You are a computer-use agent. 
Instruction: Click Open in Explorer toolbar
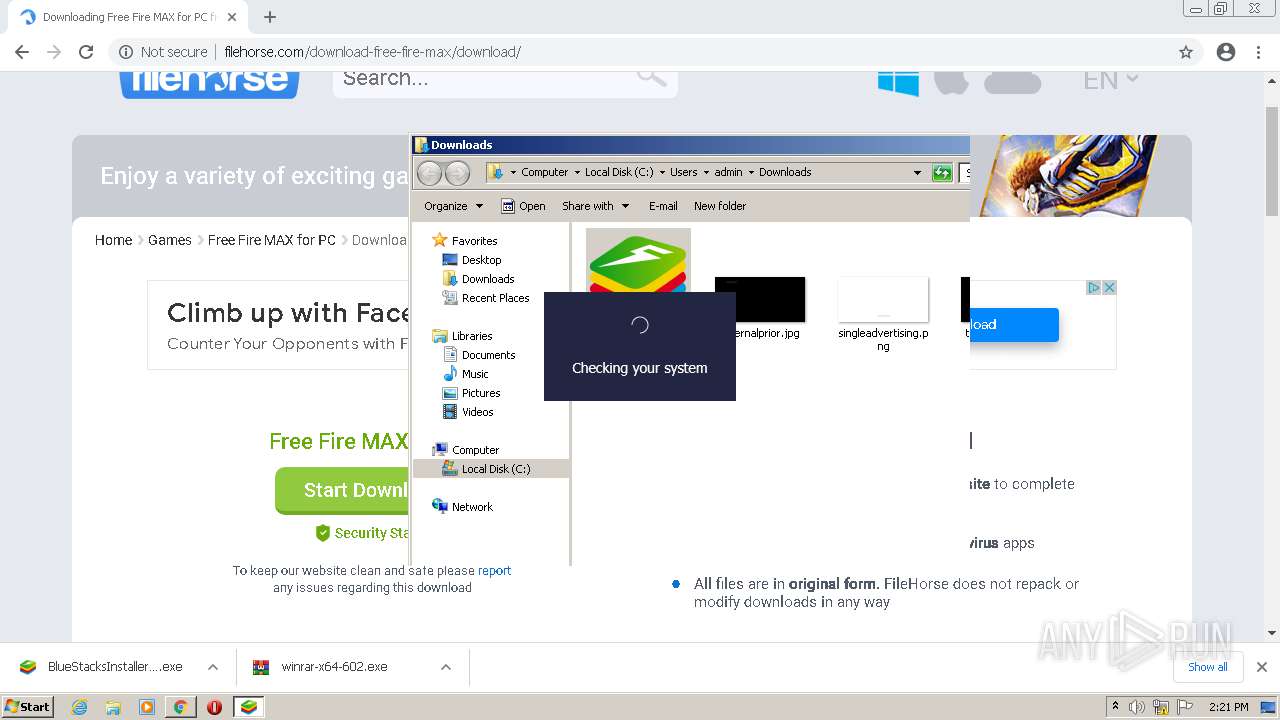point(523,206)
